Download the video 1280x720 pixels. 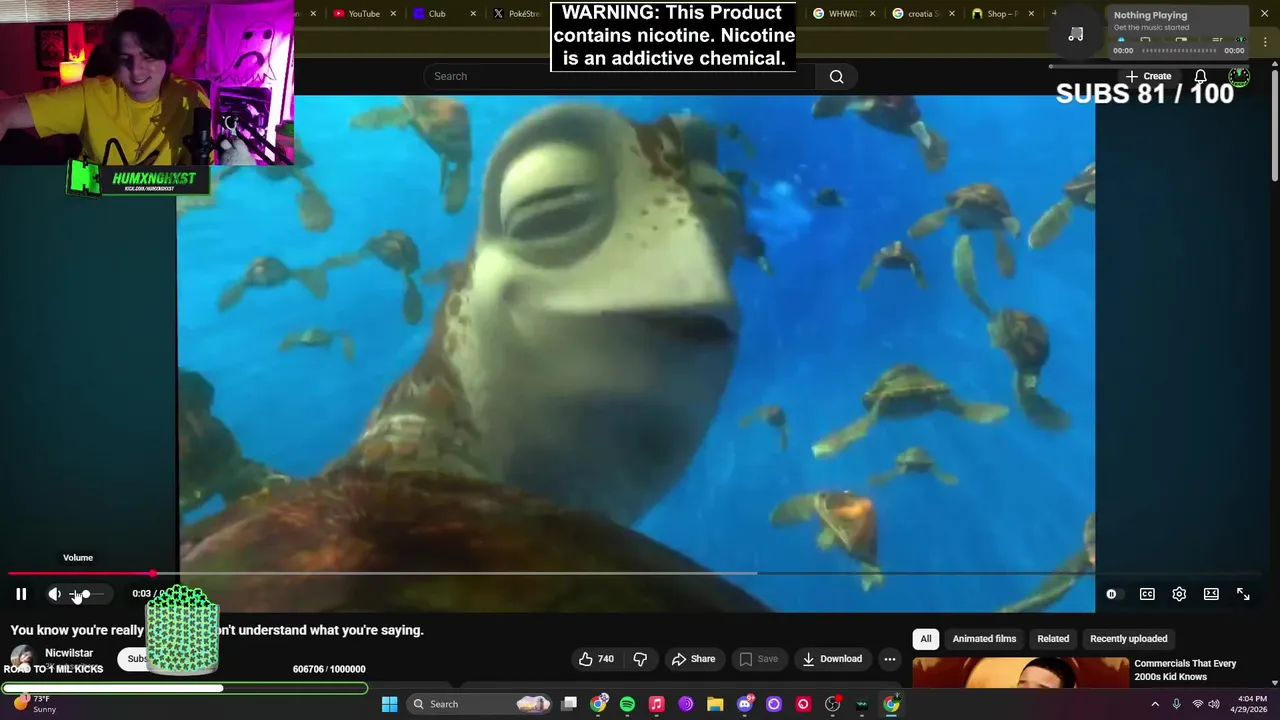point(832,659)
